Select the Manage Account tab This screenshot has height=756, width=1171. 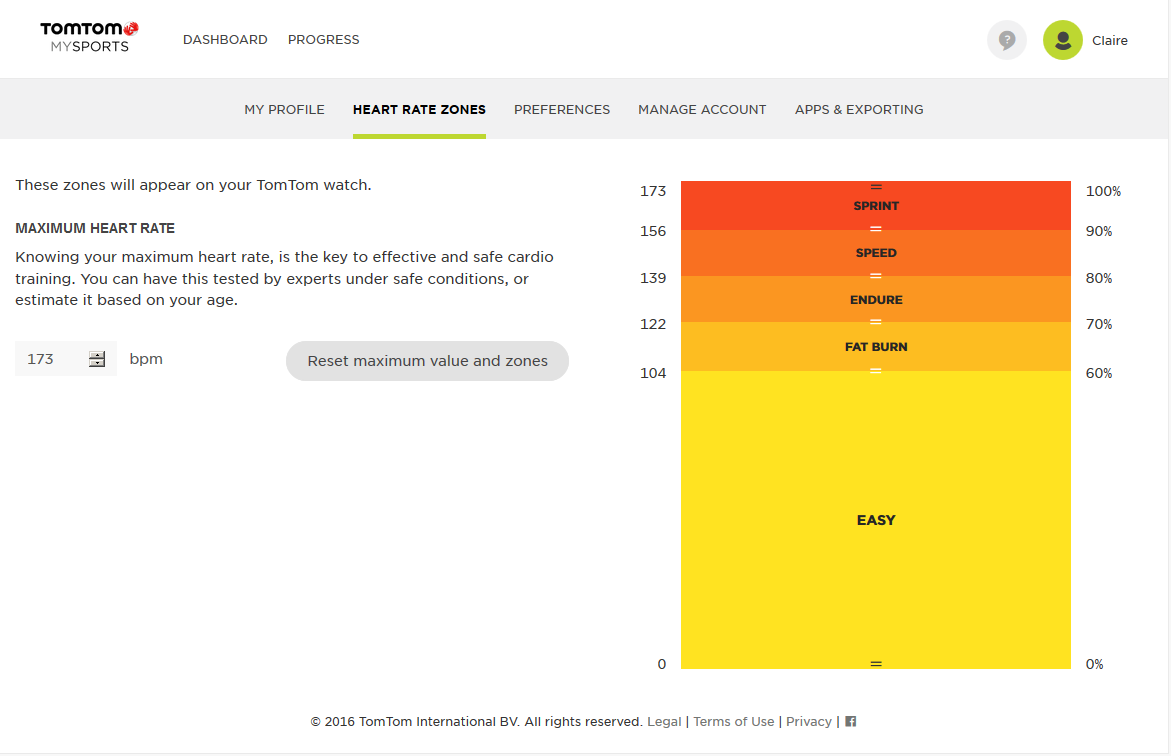pyautogui.click(x=702, y=110)
